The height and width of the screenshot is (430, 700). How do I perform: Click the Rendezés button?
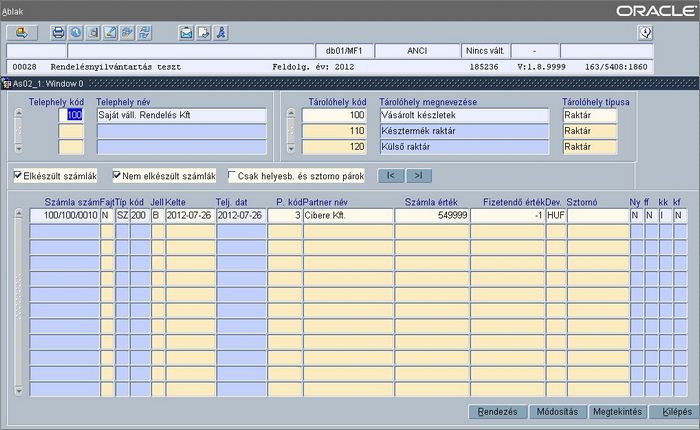tap(497, 412)
